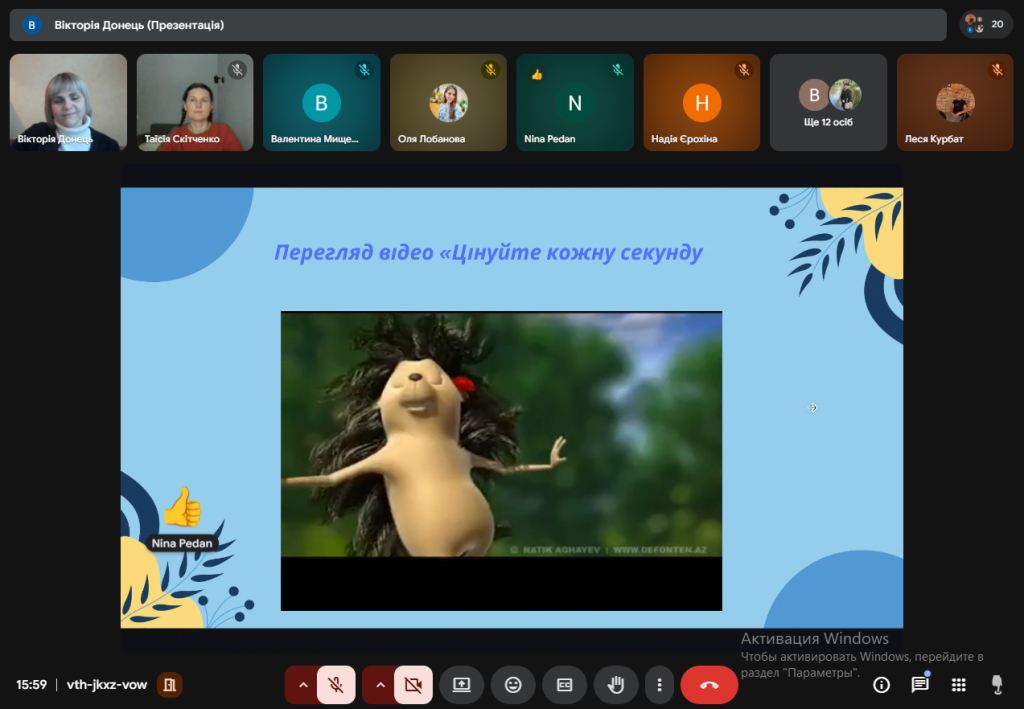1024x709 pixels.
Task: Unmute the microphone in the bottom bar
Action: [x=337, y=685]
